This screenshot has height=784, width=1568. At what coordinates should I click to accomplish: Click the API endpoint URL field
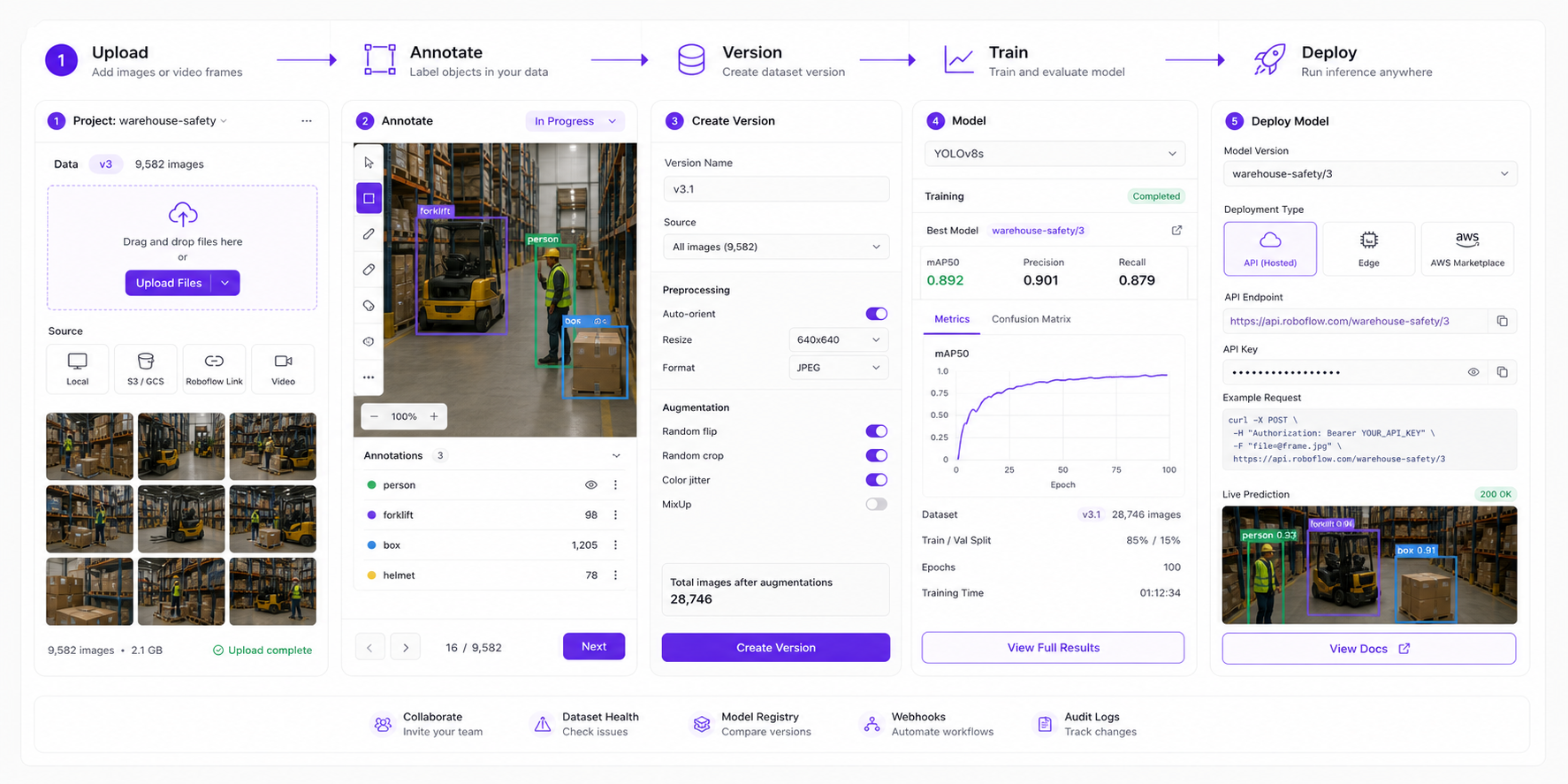click(1357, 321)
